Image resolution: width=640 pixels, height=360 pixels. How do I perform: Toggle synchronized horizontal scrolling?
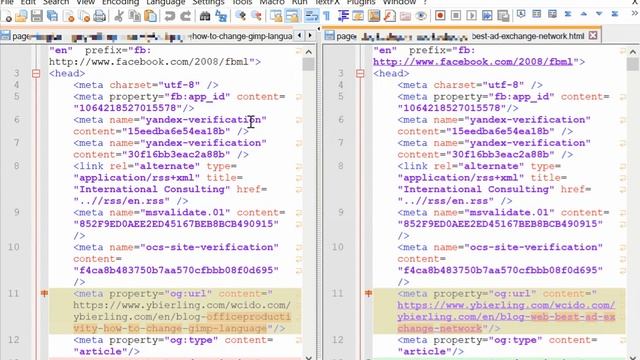(292, 16)
